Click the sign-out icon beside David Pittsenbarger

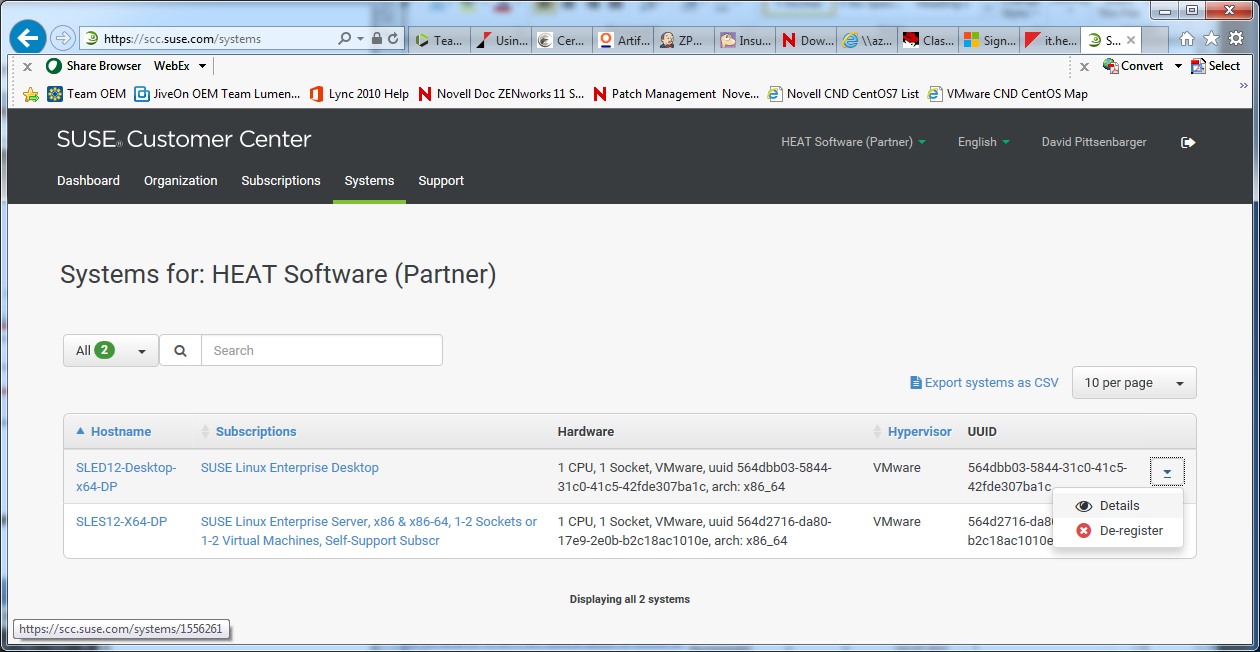click(x=1188, y=142)
